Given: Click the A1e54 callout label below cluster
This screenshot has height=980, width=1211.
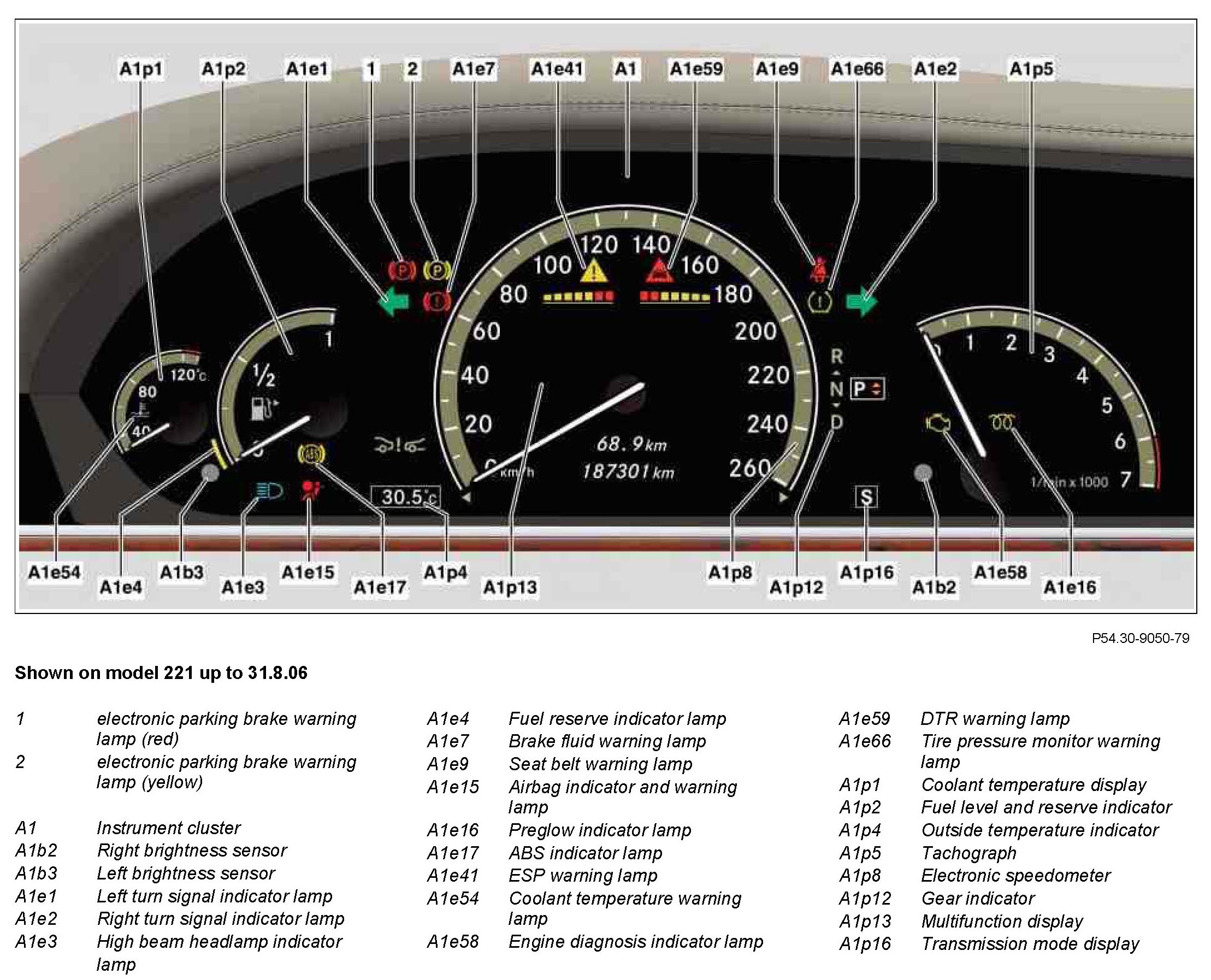Looking at the screenshot, I should (54, 572).
